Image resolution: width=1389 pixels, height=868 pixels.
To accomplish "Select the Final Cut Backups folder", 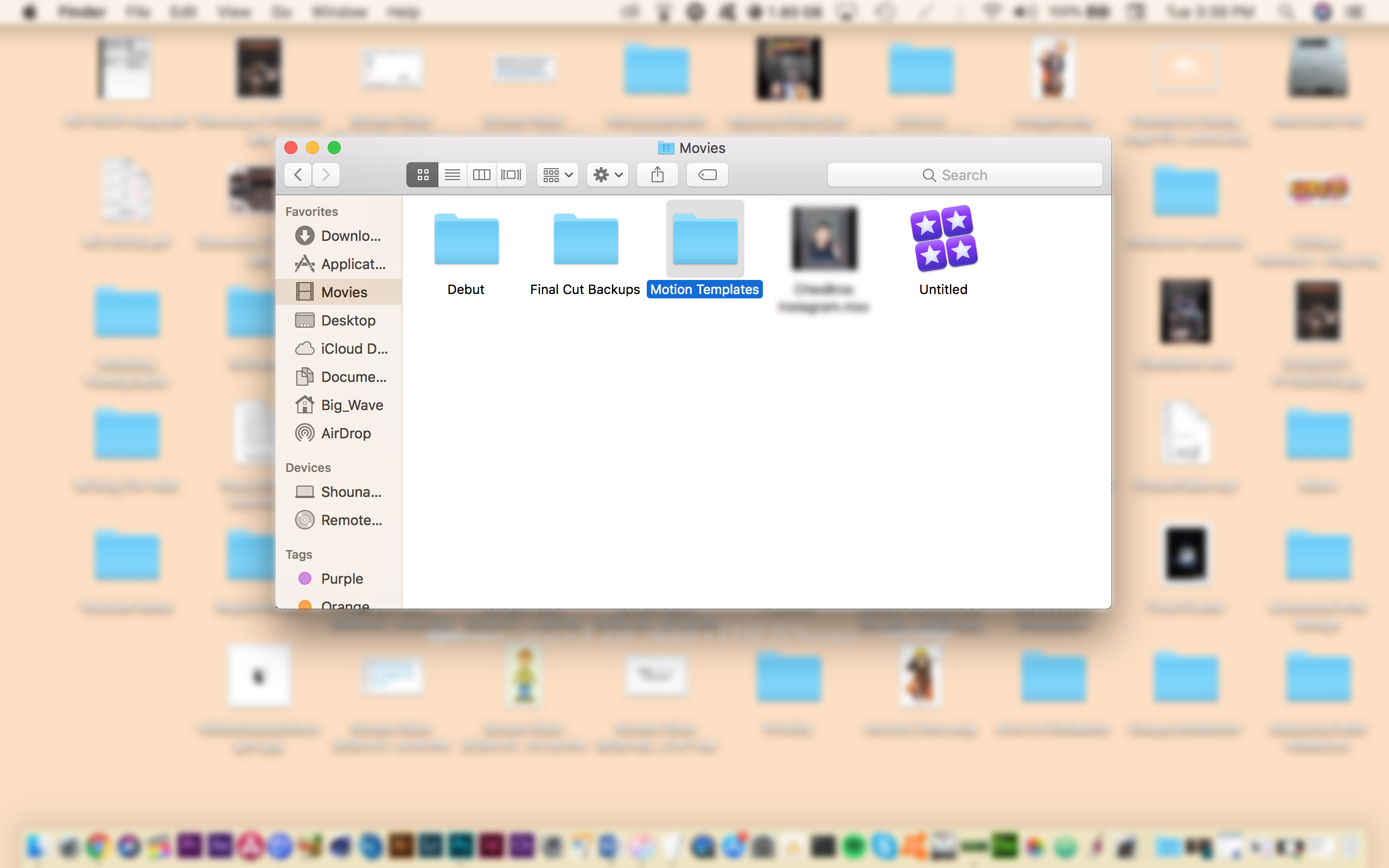I will coord(585,240).
